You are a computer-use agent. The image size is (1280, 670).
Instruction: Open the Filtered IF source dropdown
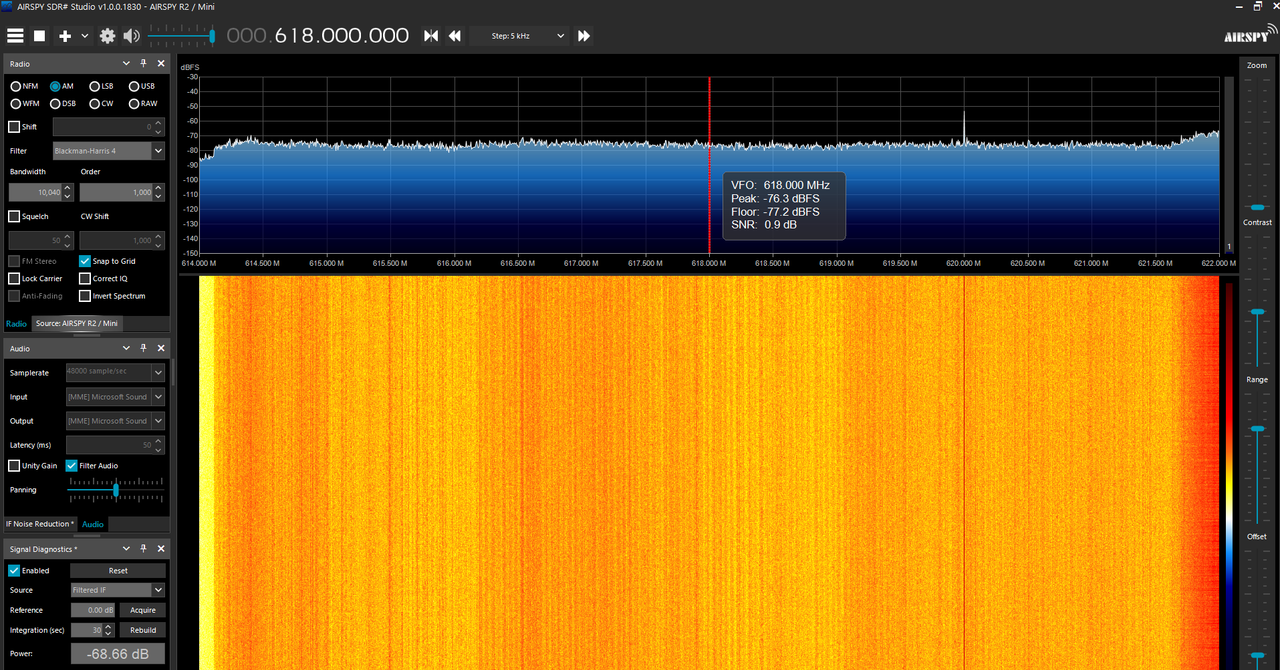coord(118,590)
